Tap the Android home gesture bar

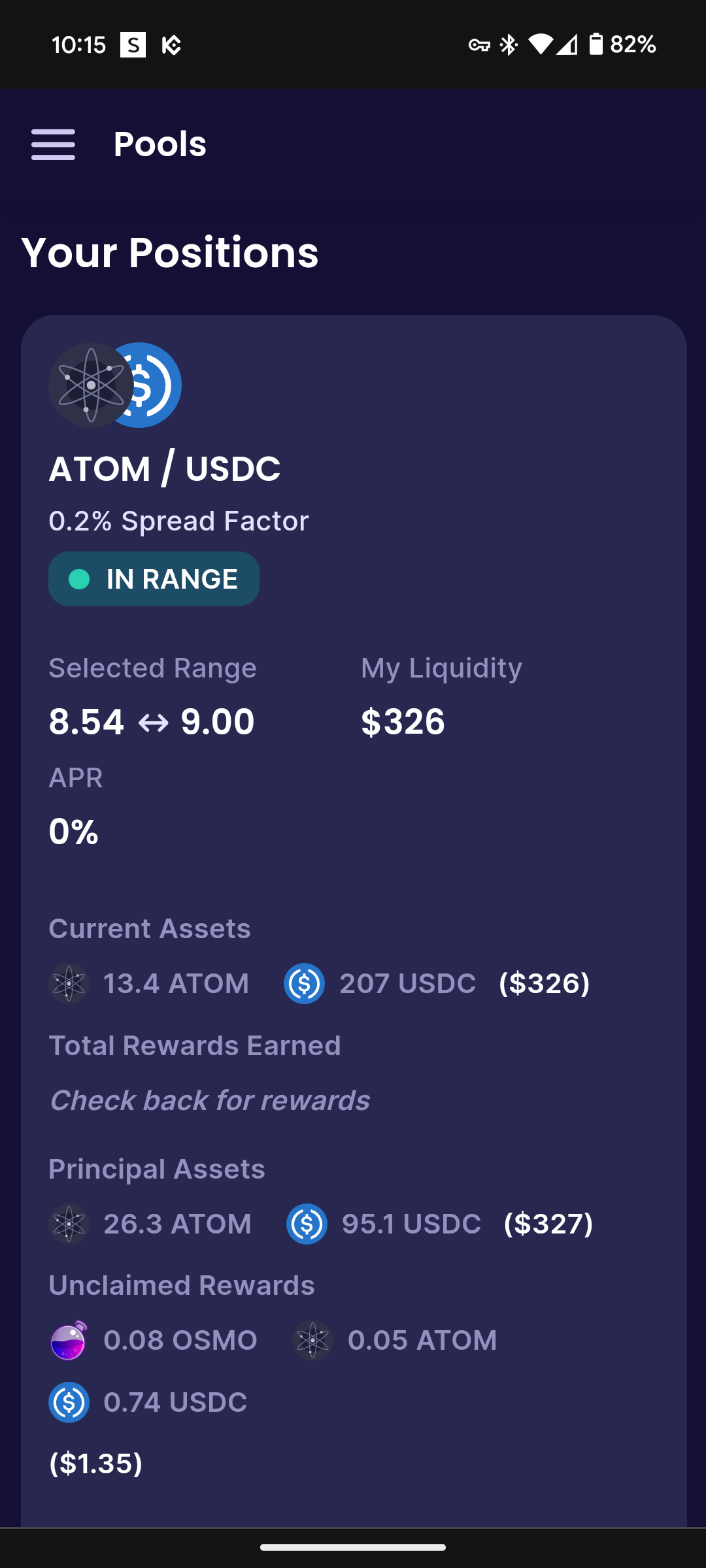(x=353, y=1547)
